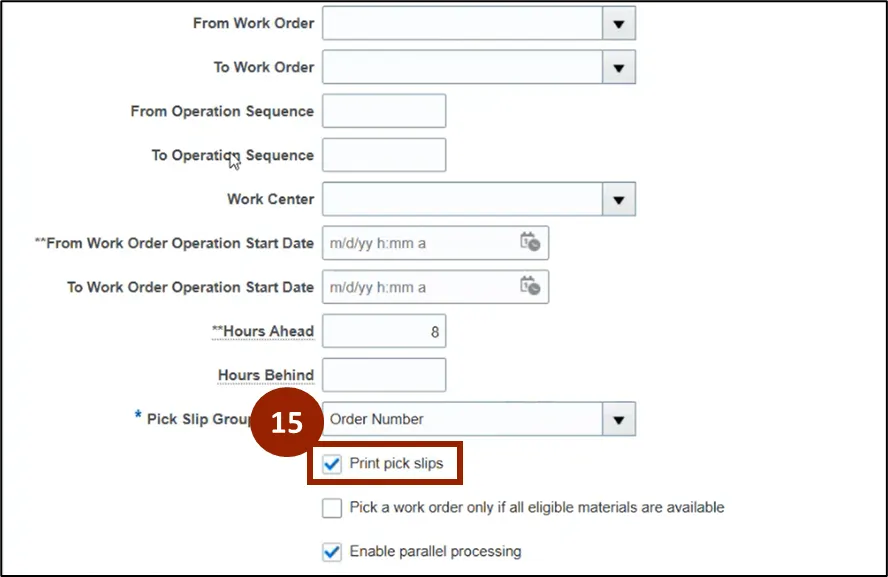Click the Work Center text box
The width and height of the screenshot is (888, 577).
coord(462,199)
